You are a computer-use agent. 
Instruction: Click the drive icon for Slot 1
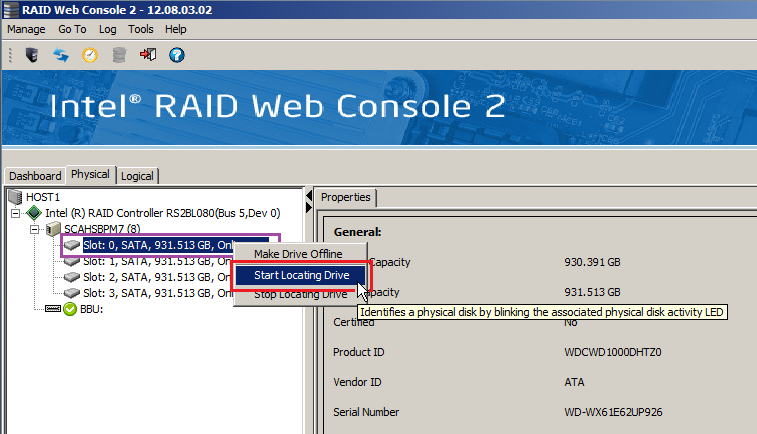[71, 262]
